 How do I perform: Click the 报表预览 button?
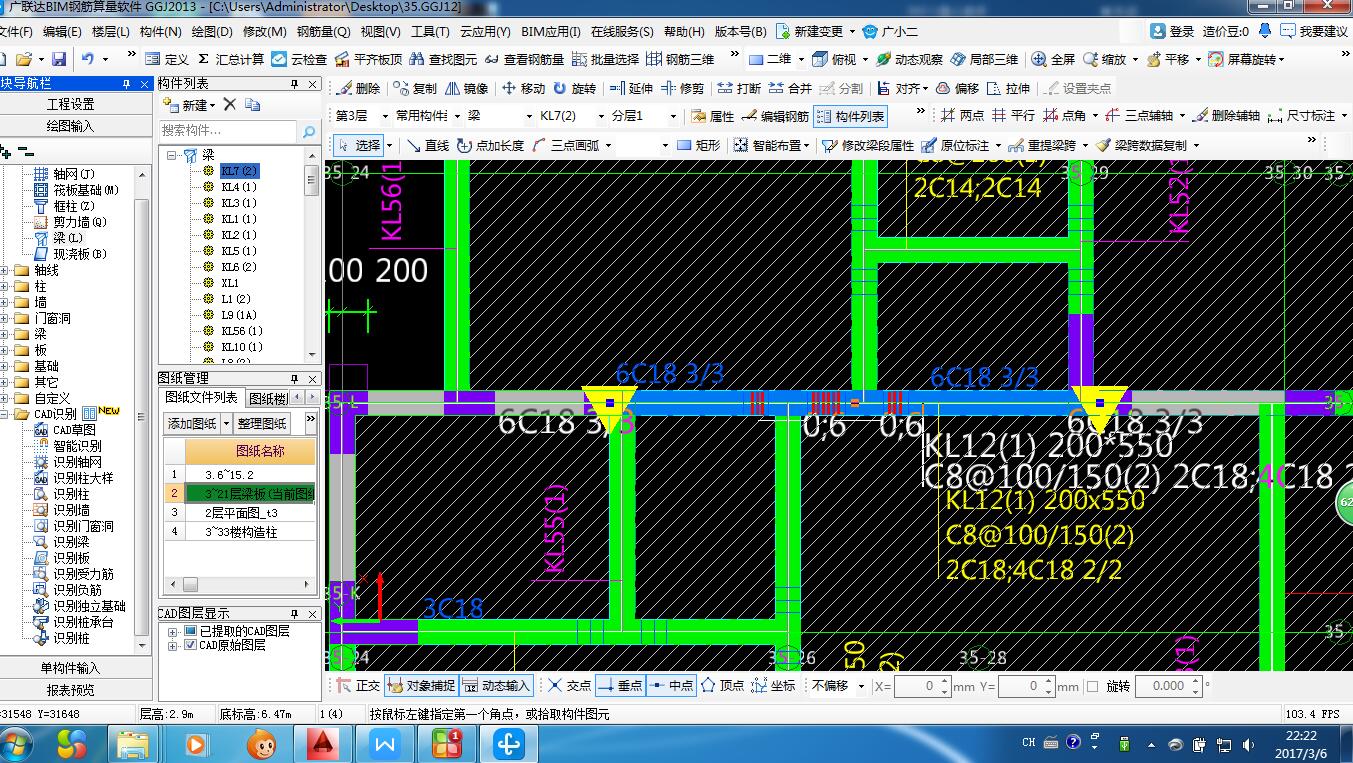tap(70, 690)
